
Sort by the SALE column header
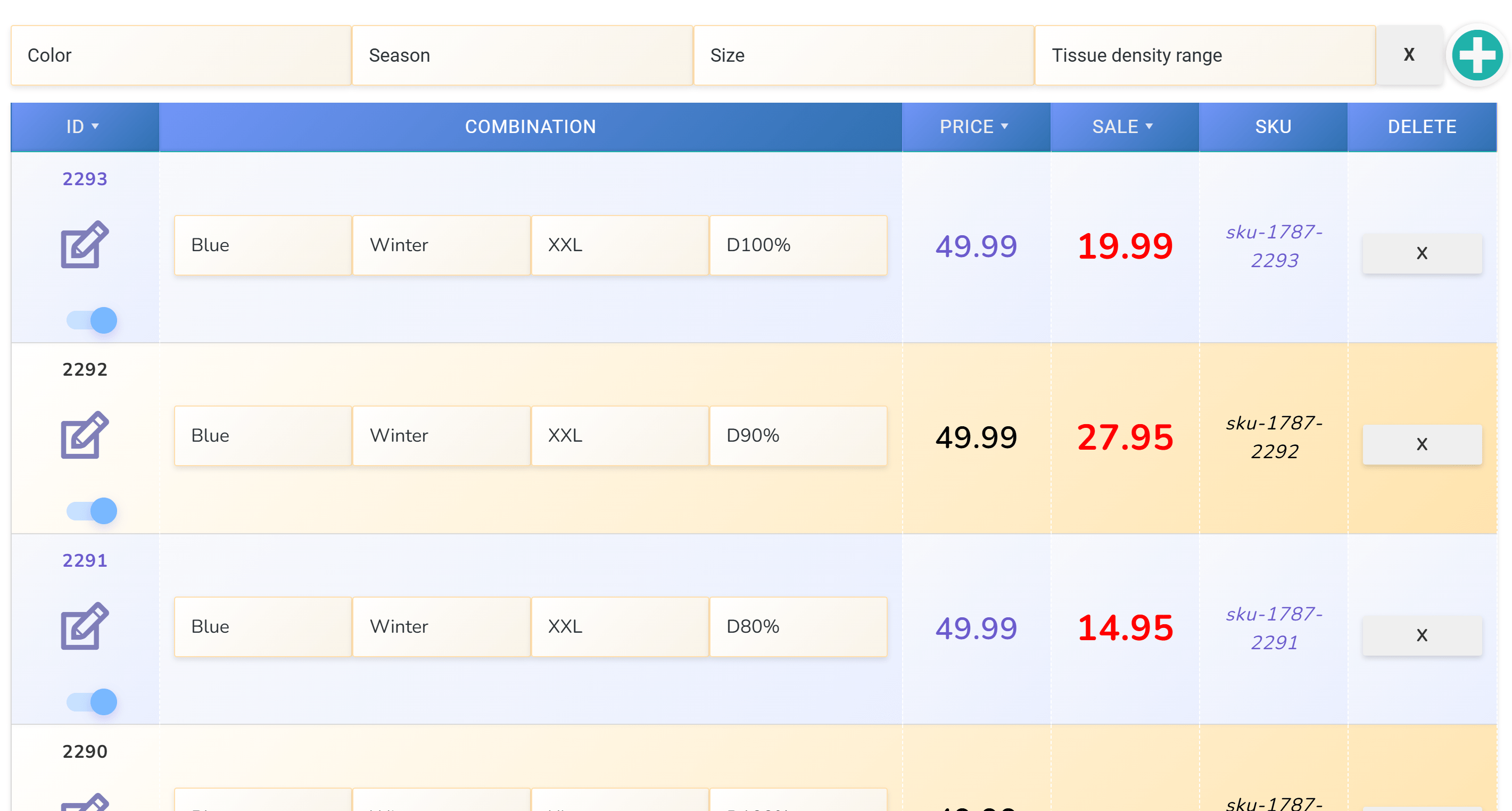pyautogui.click(x=1123, y=127)
